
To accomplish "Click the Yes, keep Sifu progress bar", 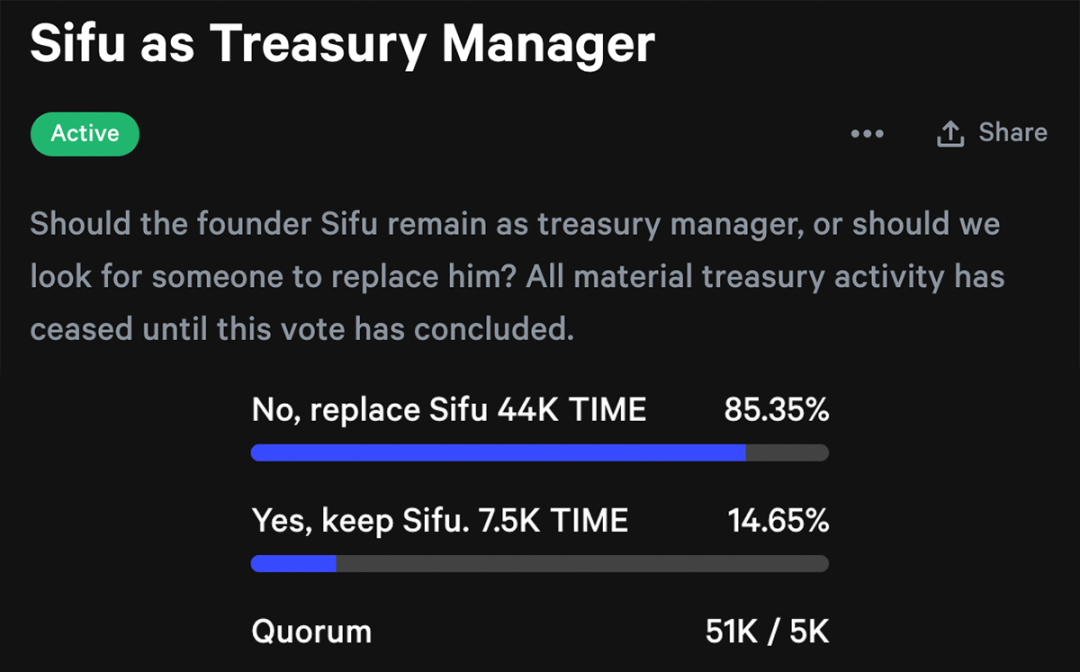I will (x=540, y=563).
